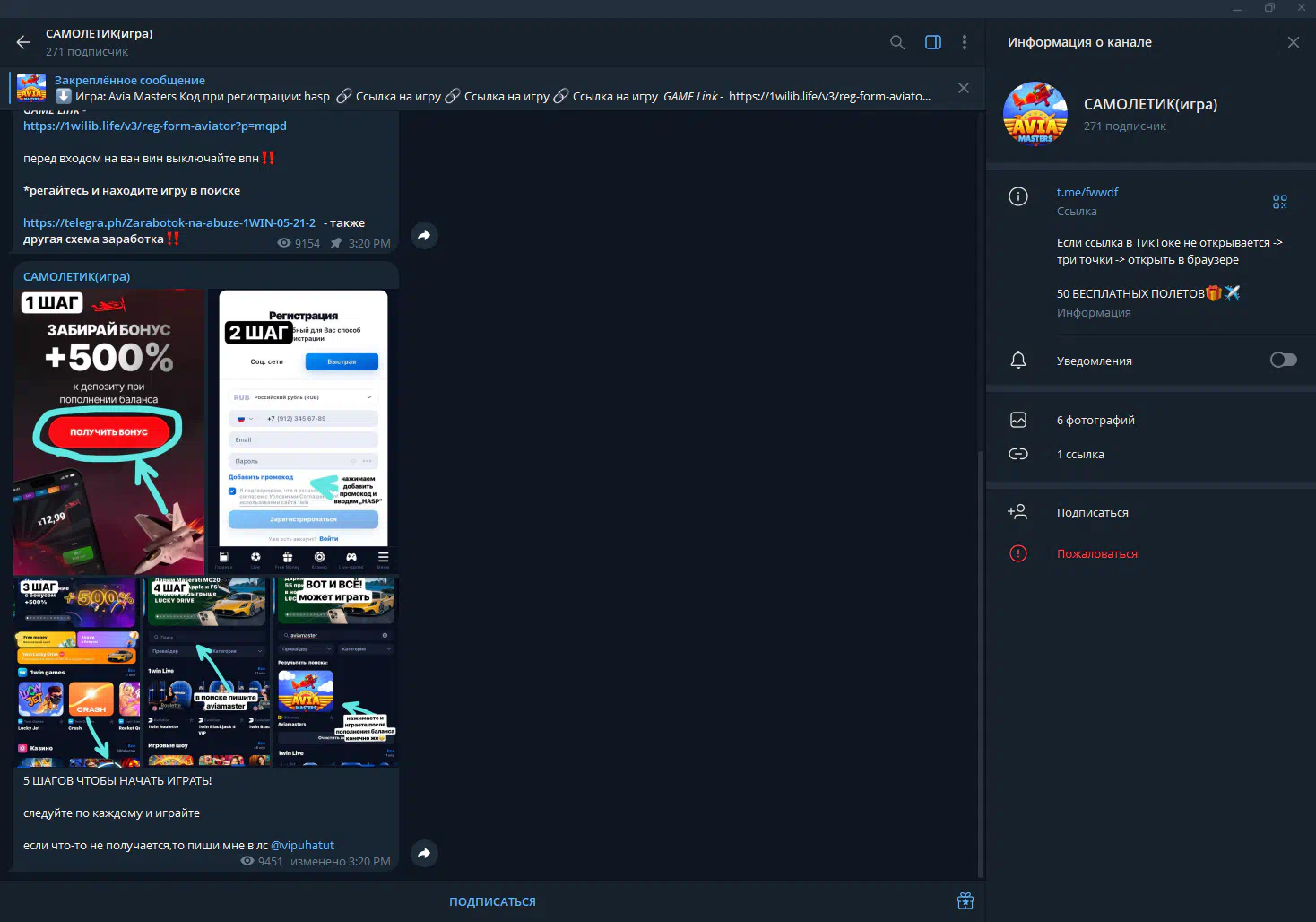This screenshot has width=1316, height=922.
Task: Open the channel avatar in info panel
Action: (x=1035, y=114)
